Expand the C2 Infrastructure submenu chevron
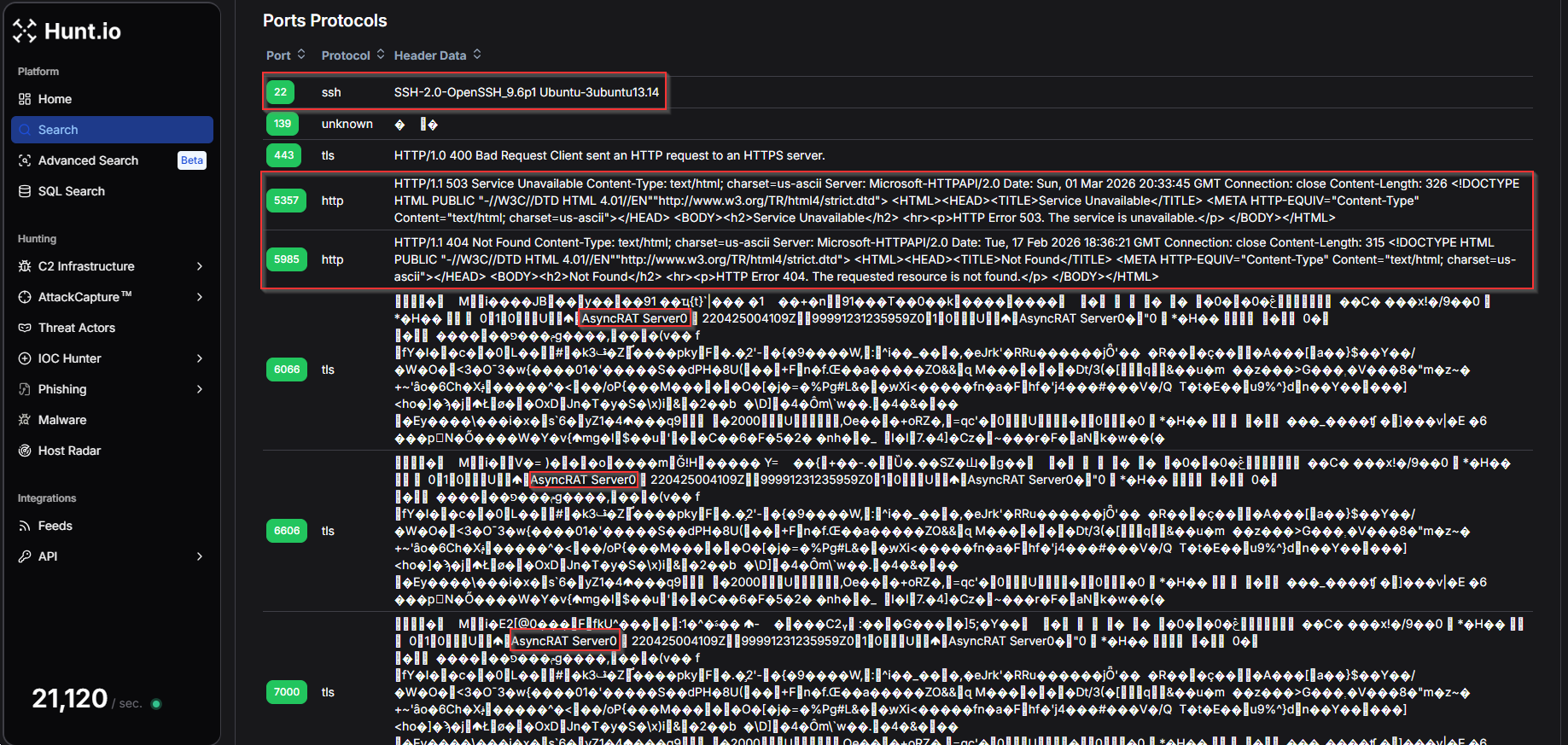The height and width of the screenshot is (745, 1568). tap(200, 266)
